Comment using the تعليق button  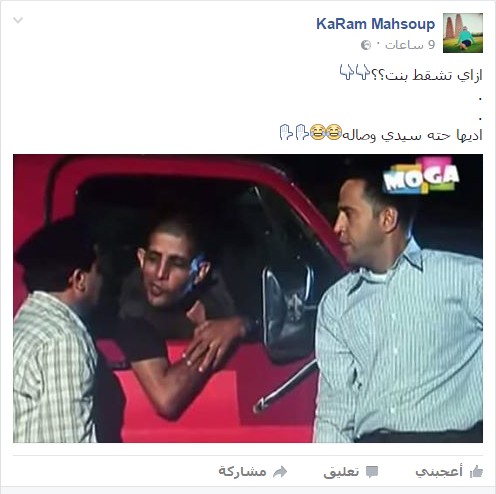(341, 472)
